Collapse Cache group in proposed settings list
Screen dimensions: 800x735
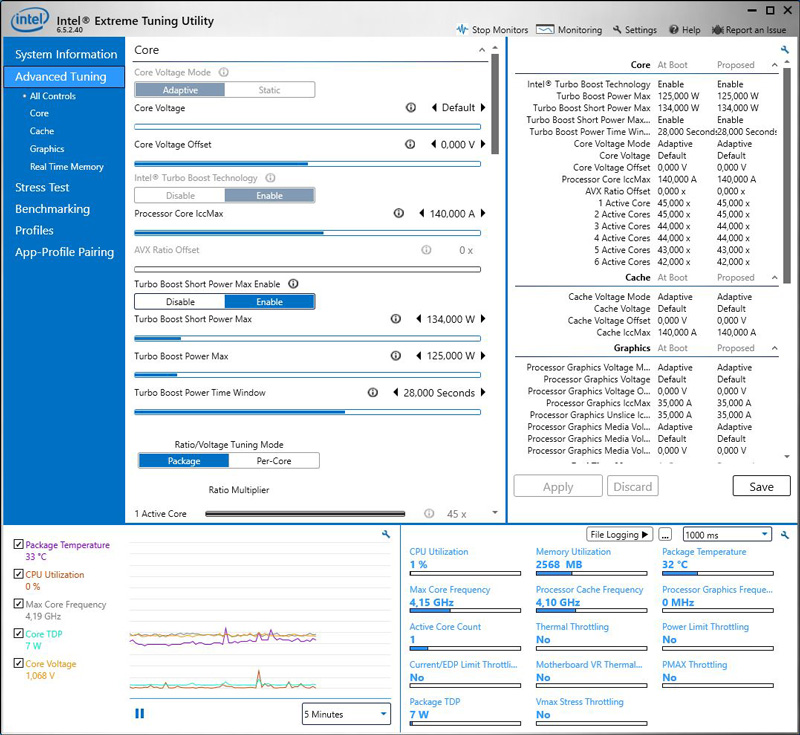tap(774, 277)
